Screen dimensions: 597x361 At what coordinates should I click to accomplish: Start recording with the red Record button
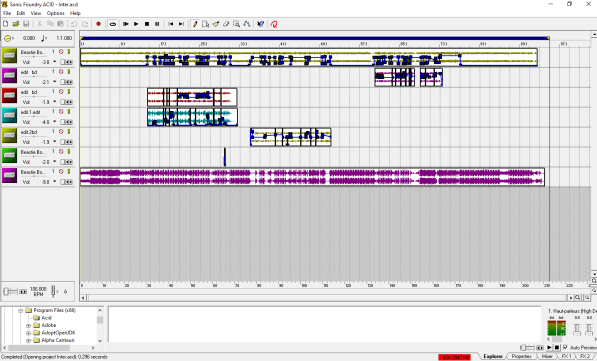point(98,24)
